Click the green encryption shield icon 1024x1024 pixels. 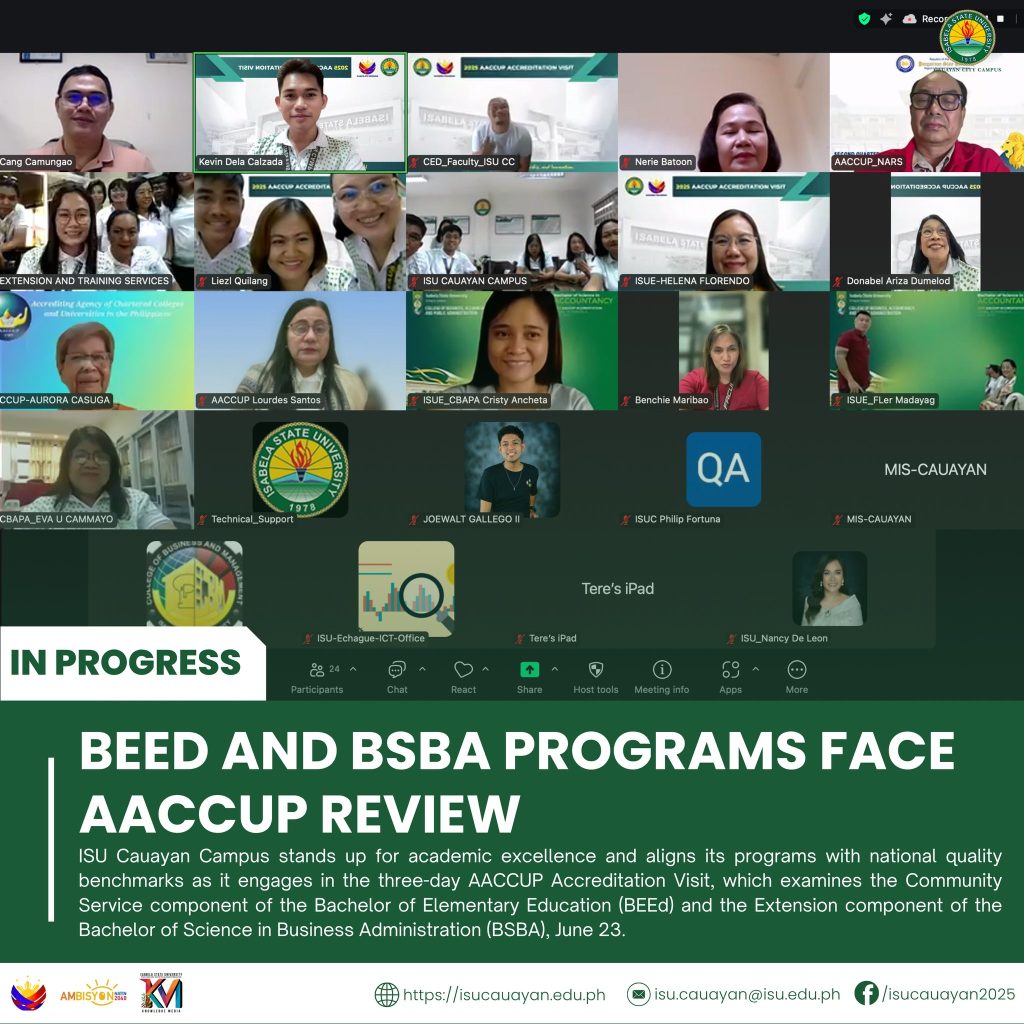(864, 18)
